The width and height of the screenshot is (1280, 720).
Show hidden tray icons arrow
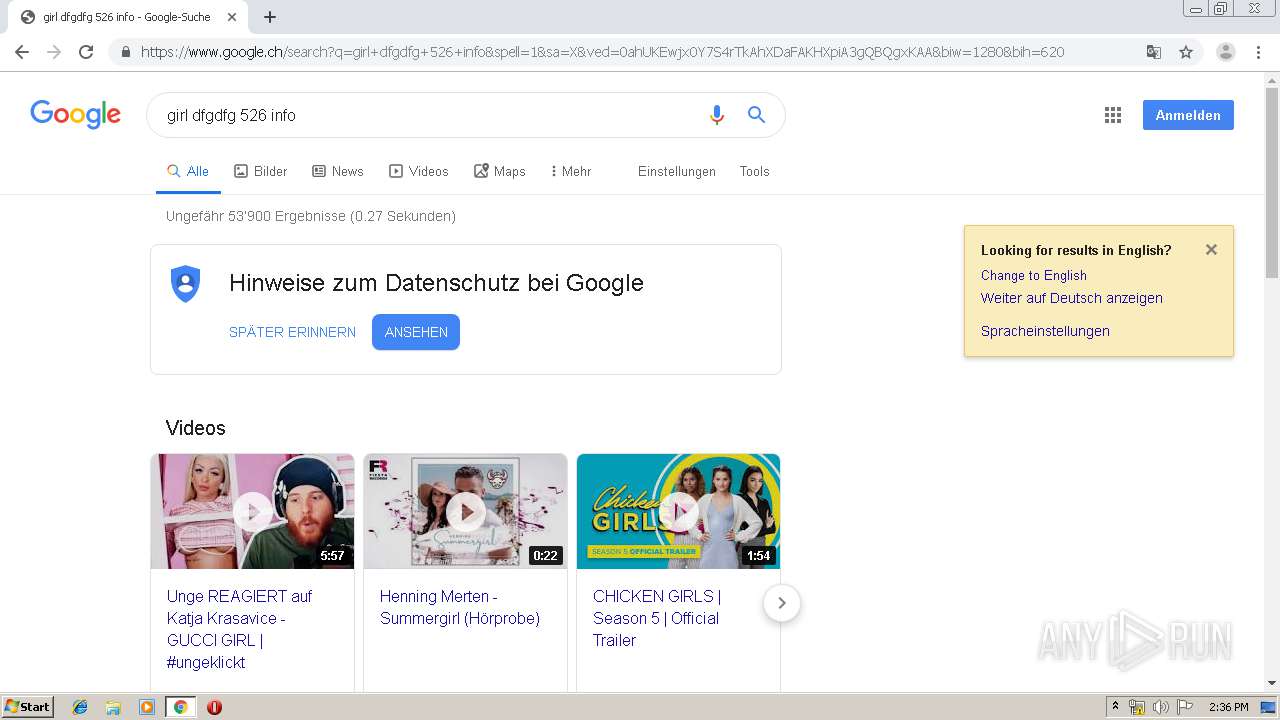pyautogui.click(x=1115, y=707)
